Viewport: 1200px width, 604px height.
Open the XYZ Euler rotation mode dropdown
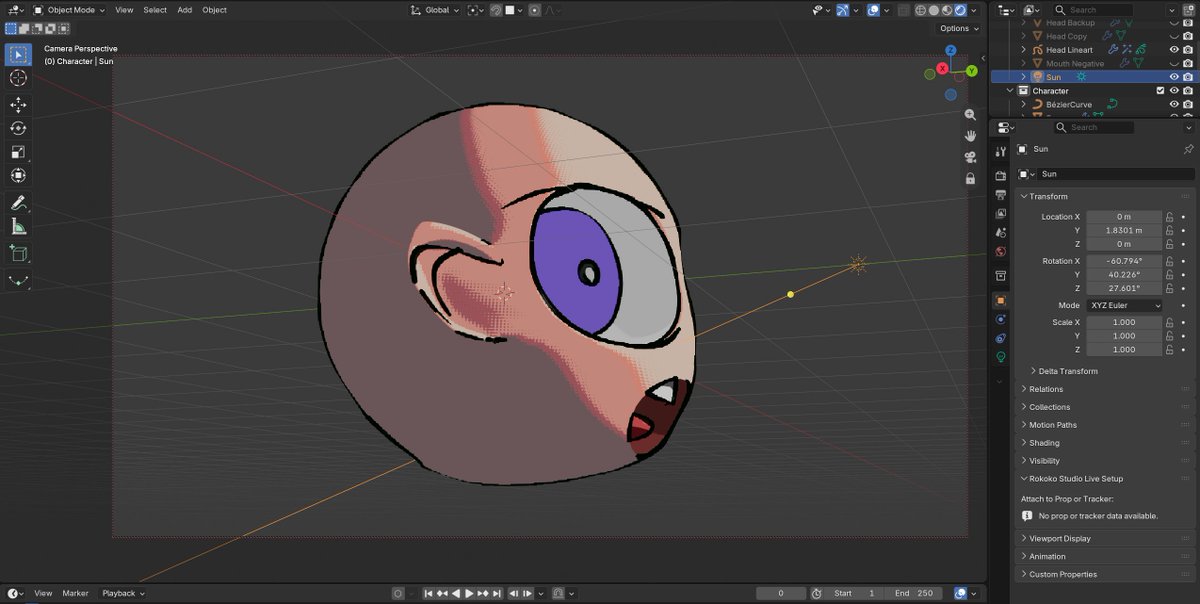pyautogui.click(x=1124, y=305)
